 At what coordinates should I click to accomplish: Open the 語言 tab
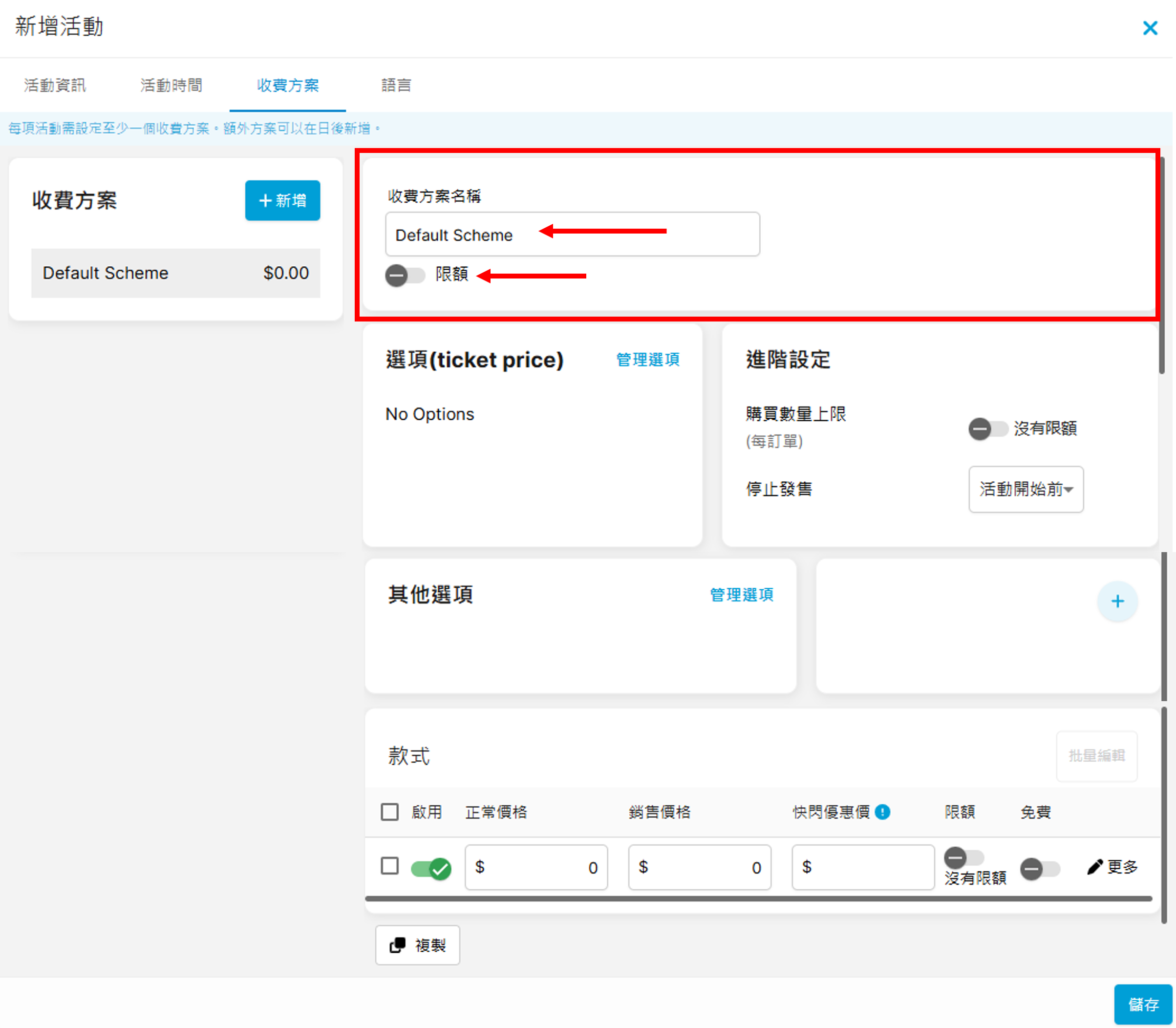(x=396, y=85)
